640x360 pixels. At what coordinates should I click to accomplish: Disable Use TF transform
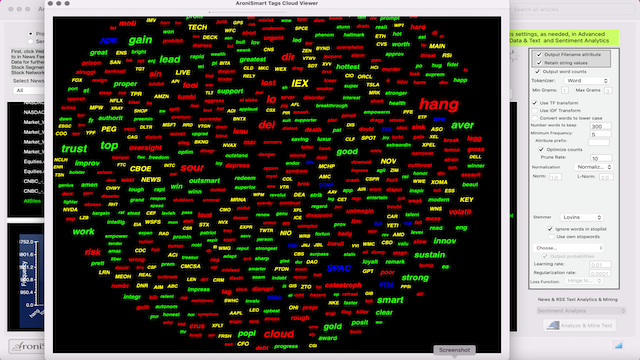[535, 103]
